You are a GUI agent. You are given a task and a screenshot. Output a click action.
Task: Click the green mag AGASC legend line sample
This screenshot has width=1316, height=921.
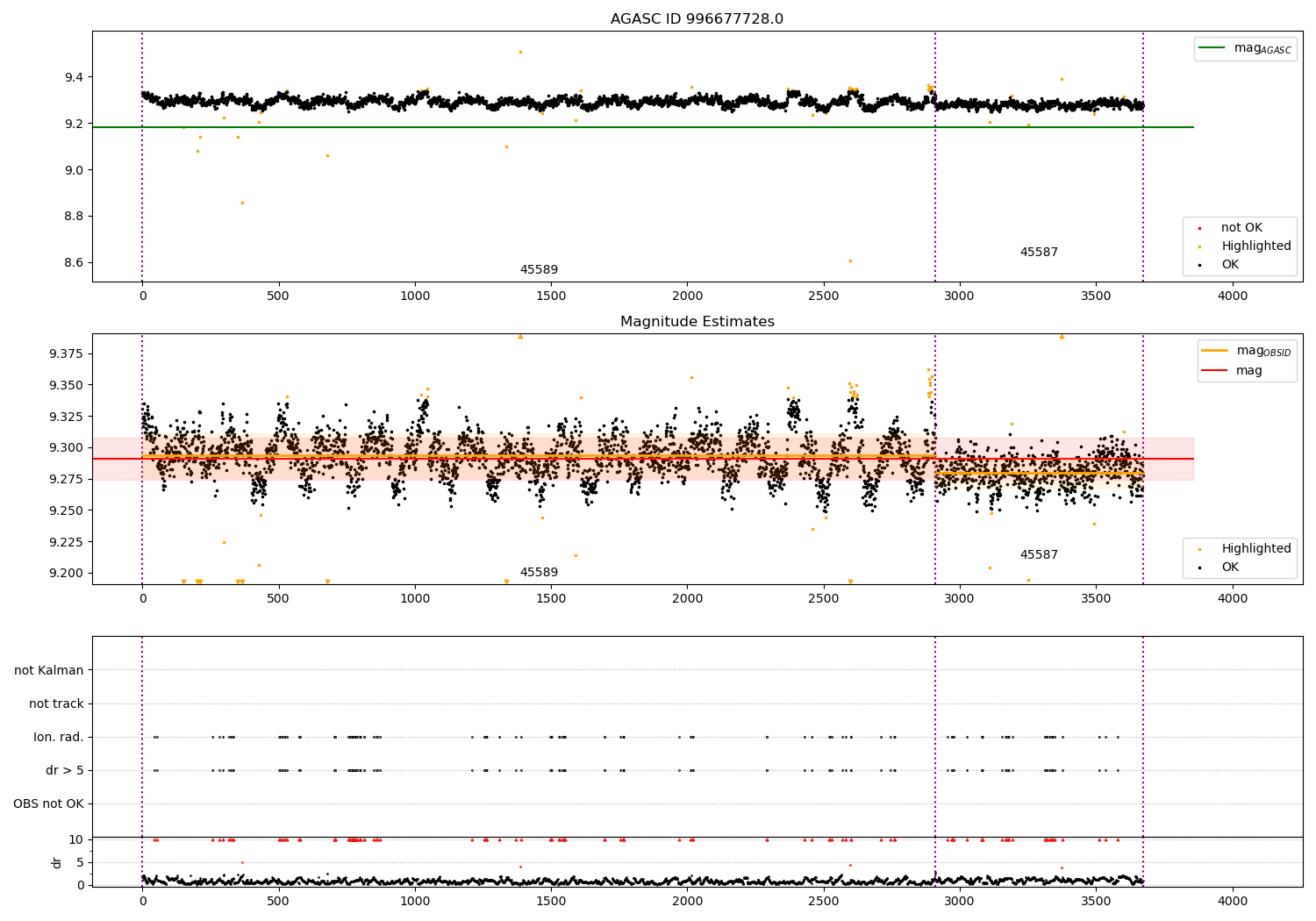point(1212,48)
